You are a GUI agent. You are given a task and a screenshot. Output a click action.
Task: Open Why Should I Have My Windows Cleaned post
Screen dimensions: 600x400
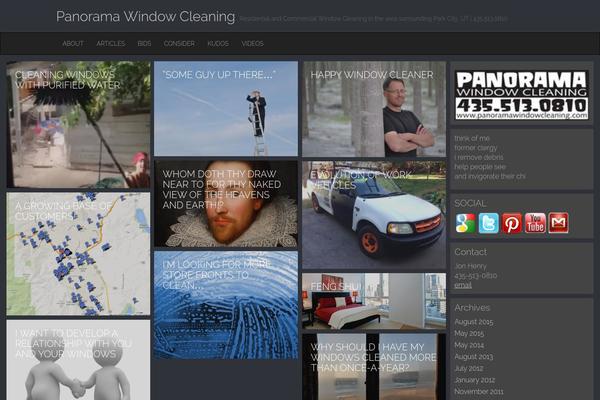tap(374, 367)
